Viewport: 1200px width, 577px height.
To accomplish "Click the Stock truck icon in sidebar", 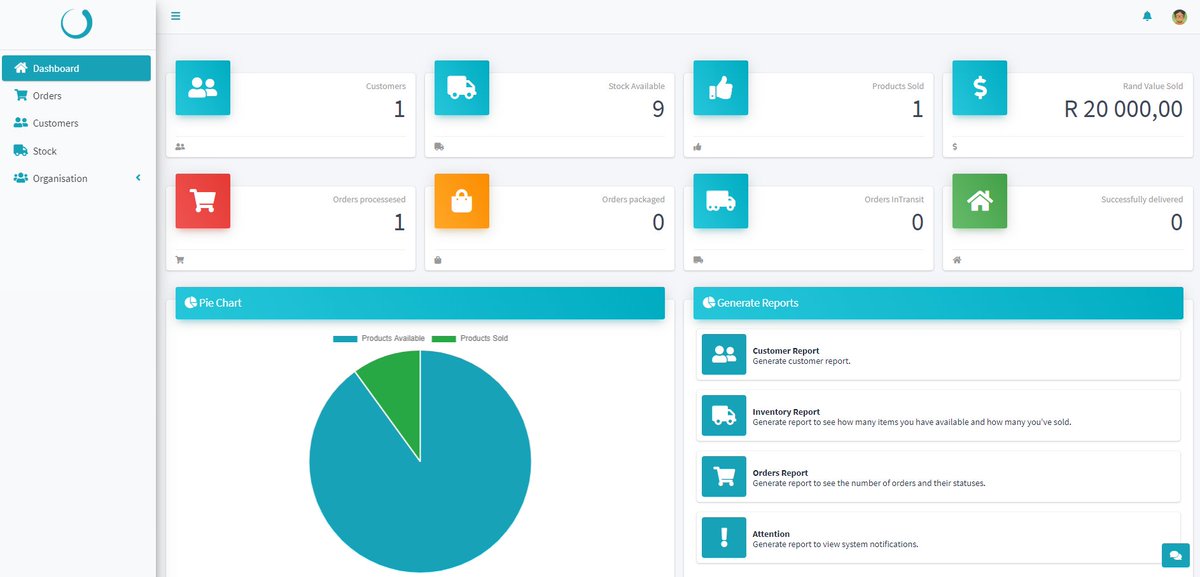I will click(21, 151).
